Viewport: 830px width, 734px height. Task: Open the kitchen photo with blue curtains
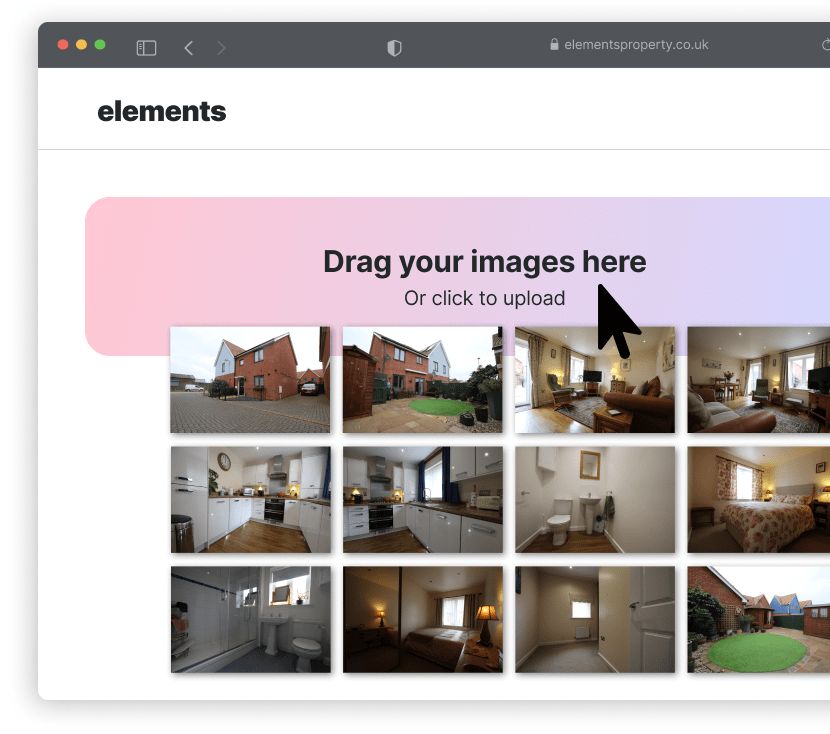(x=422, y=500)
